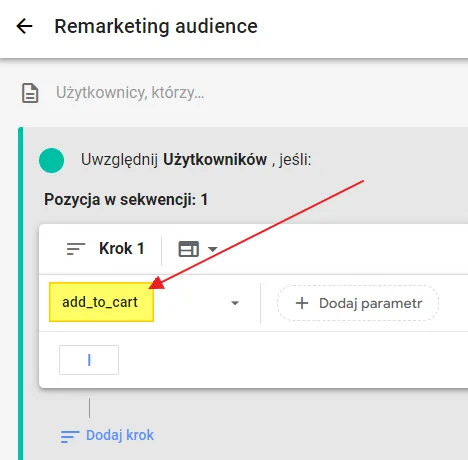The height and width of the screenshot is (460, 468).
Task: Click the "I" condition button
Action: 89,360
